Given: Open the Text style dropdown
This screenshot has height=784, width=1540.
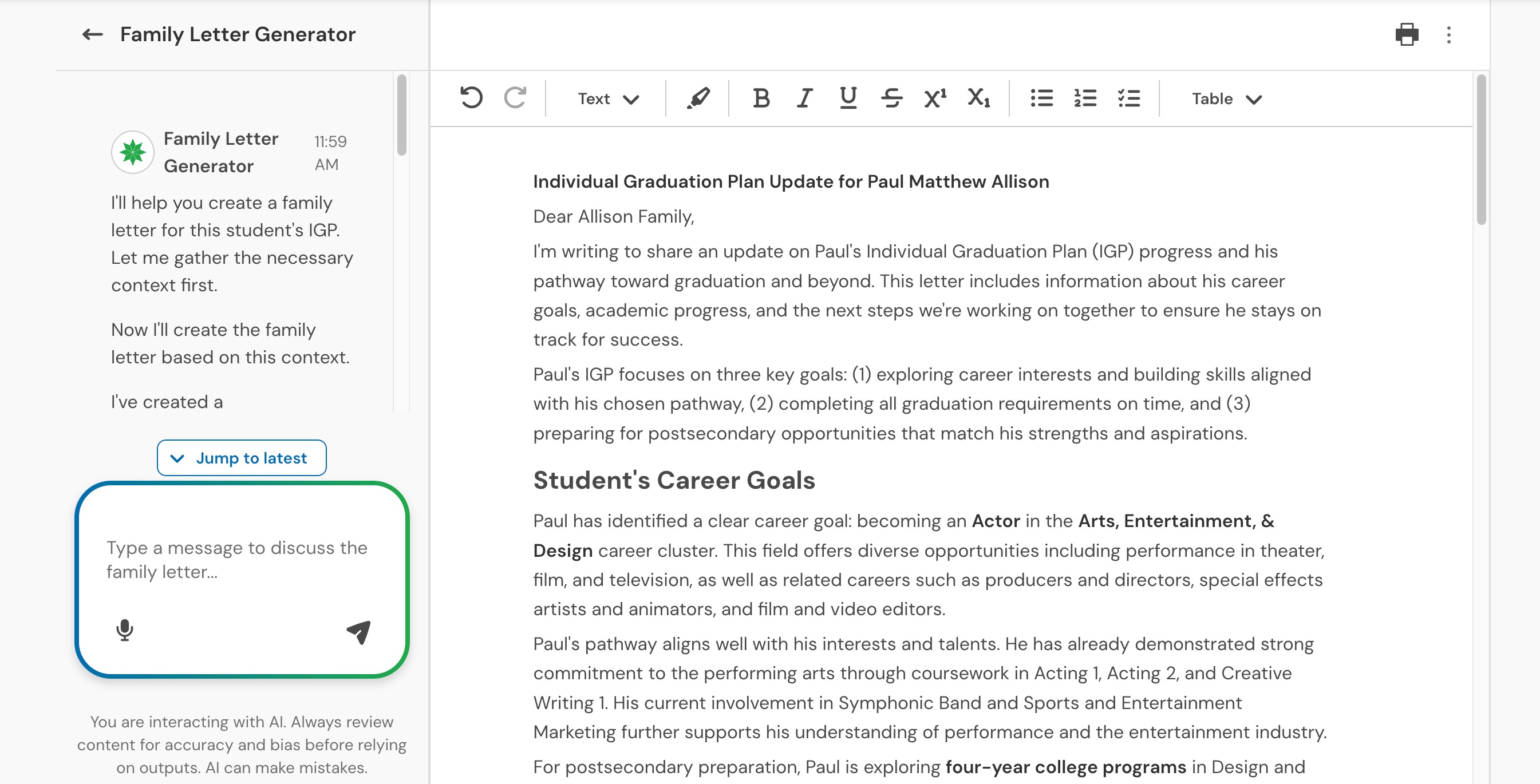Looking at the screenshot, I should (x=608, y=98).
